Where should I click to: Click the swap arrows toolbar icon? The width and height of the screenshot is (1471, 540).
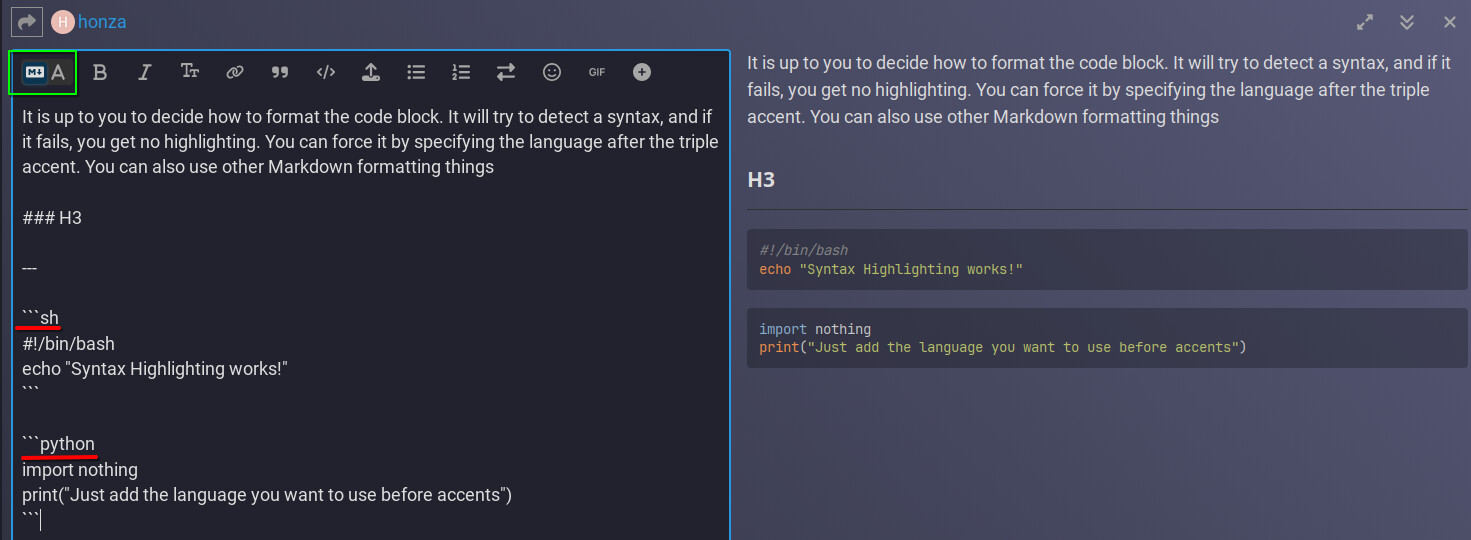pos(506,72)
